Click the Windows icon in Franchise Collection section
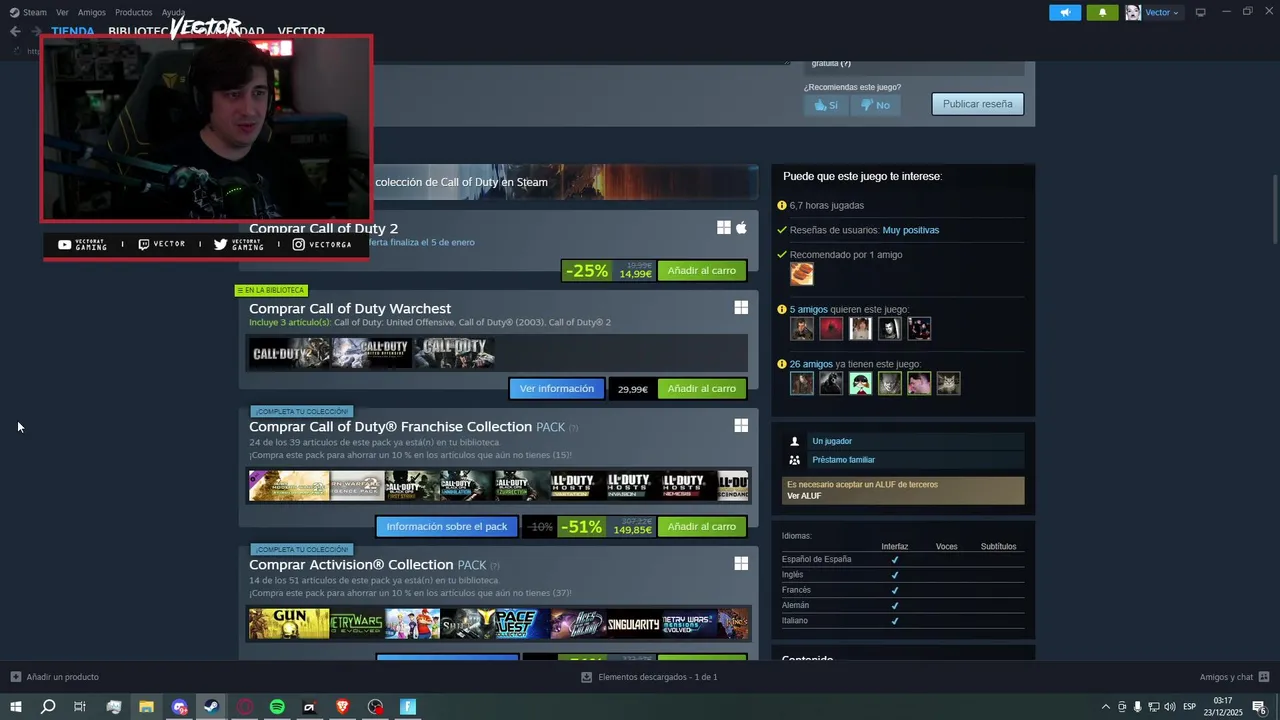This screenshot has height=720, width=1280. pyautogui.click(x=741, y=426)
